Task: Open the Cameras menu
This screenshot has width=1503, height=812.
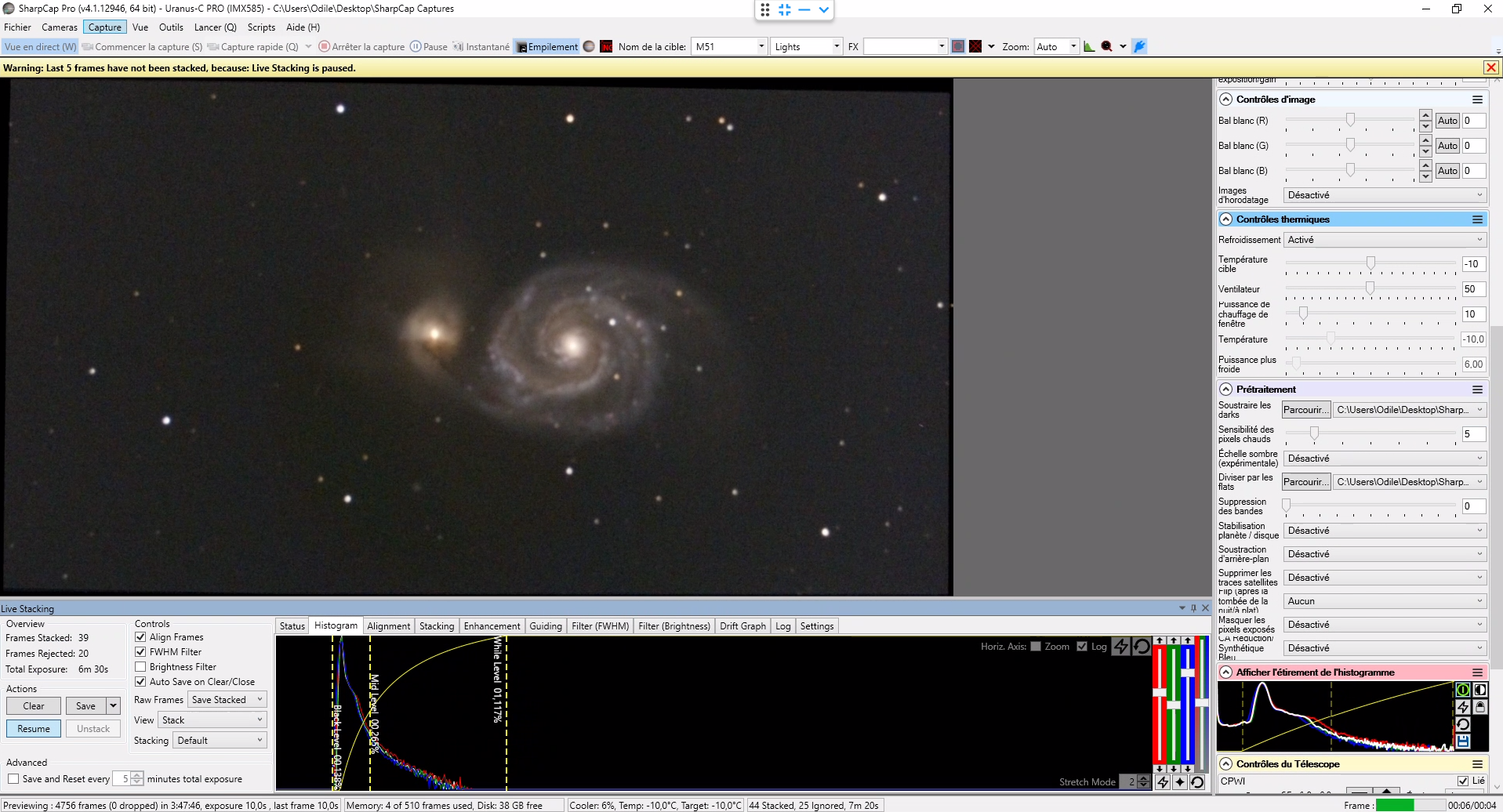Action: point(60,27)
